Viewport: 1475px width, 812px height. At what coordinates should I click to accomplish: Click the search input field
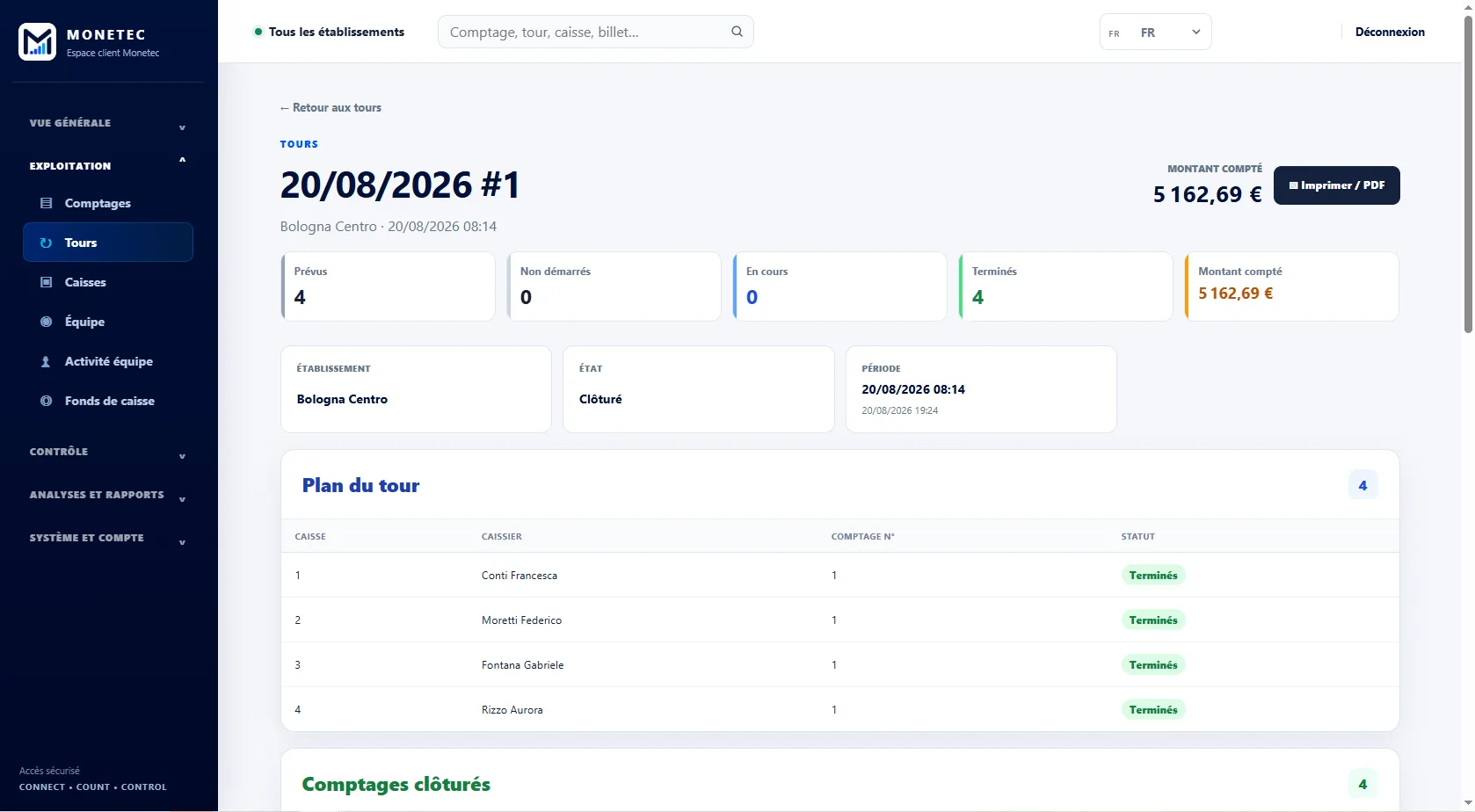pyautogui.click(x=595, y=32)
